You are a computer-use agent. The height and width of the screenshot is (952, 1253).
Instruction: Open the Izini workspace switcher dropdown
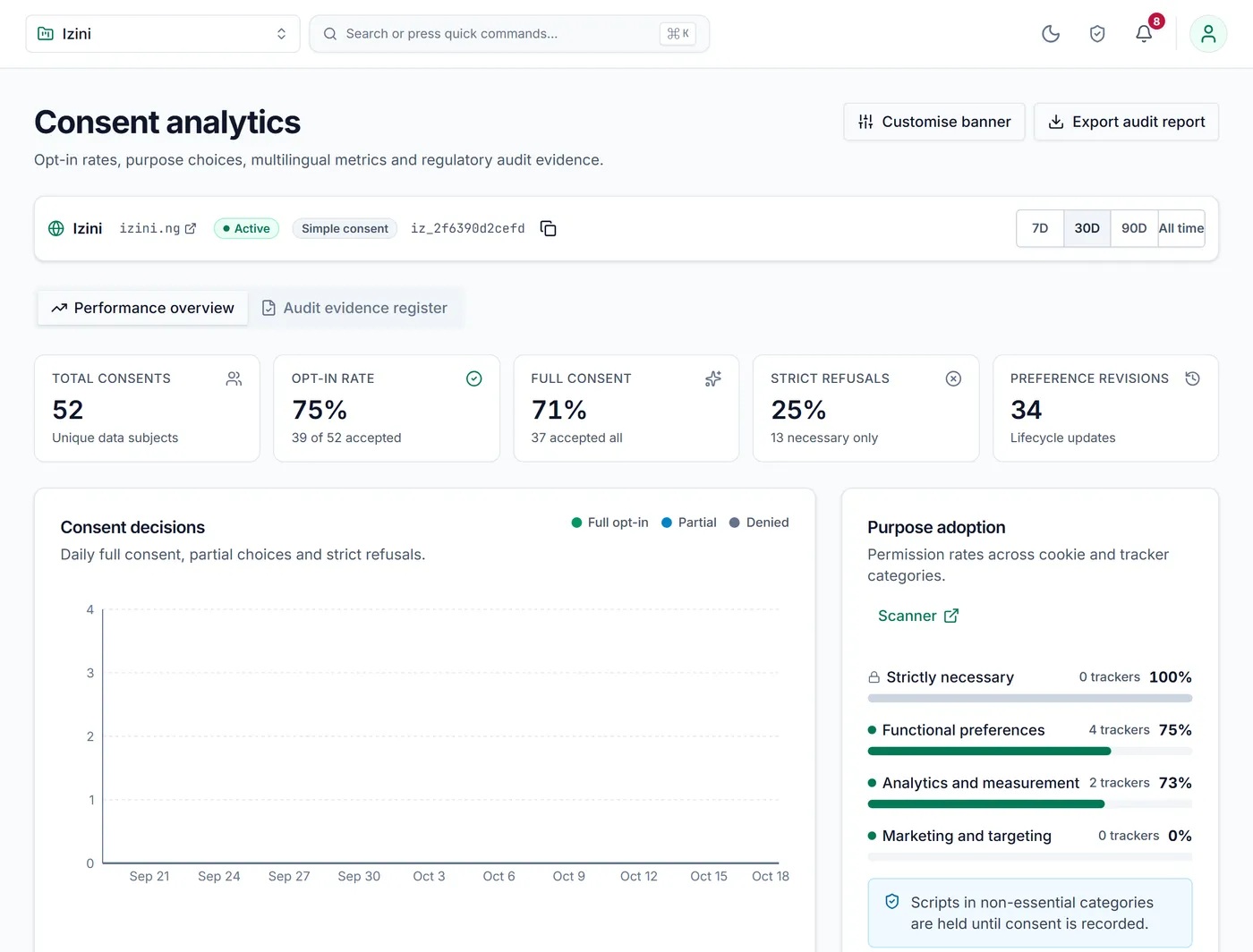(163, 34)
